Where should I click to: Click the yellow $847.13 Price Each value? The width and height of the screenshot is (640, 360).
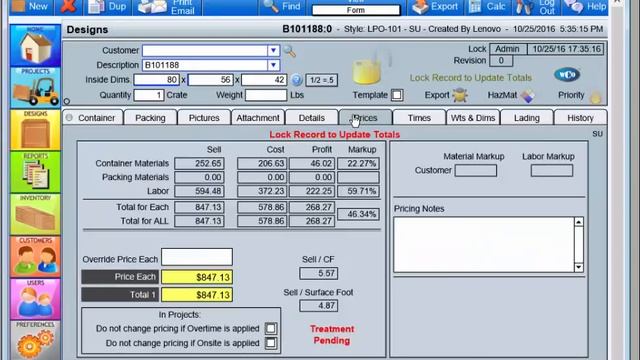(x=197, y=277)
